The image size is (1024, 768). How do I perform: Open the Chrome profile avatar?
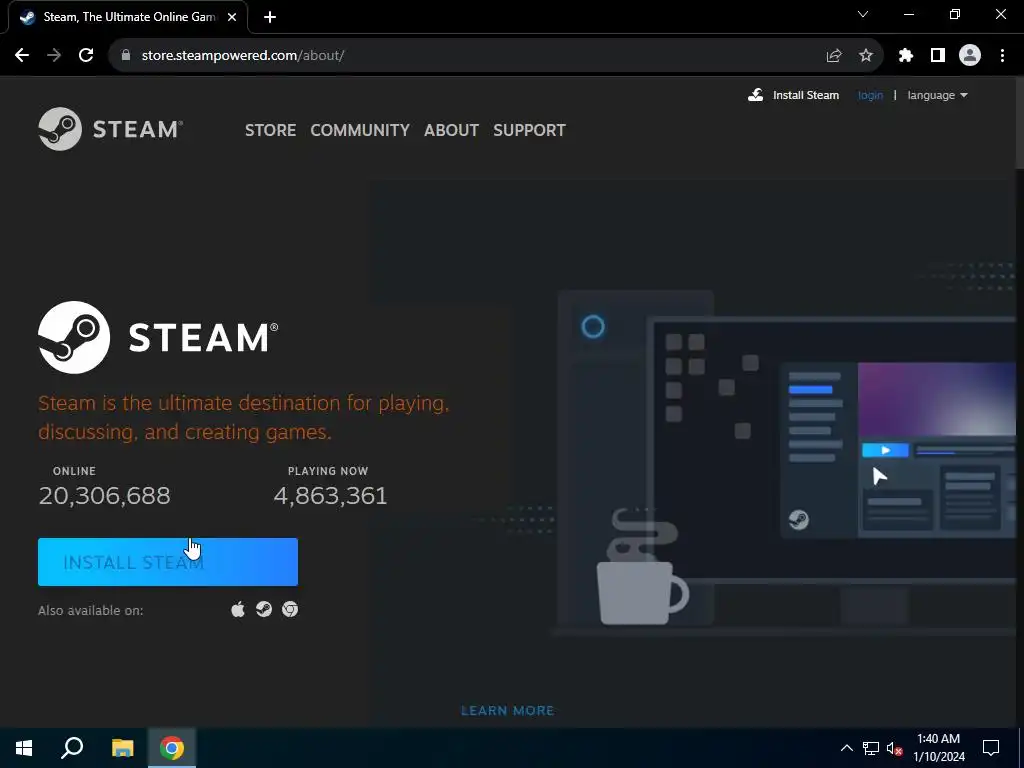970,56
